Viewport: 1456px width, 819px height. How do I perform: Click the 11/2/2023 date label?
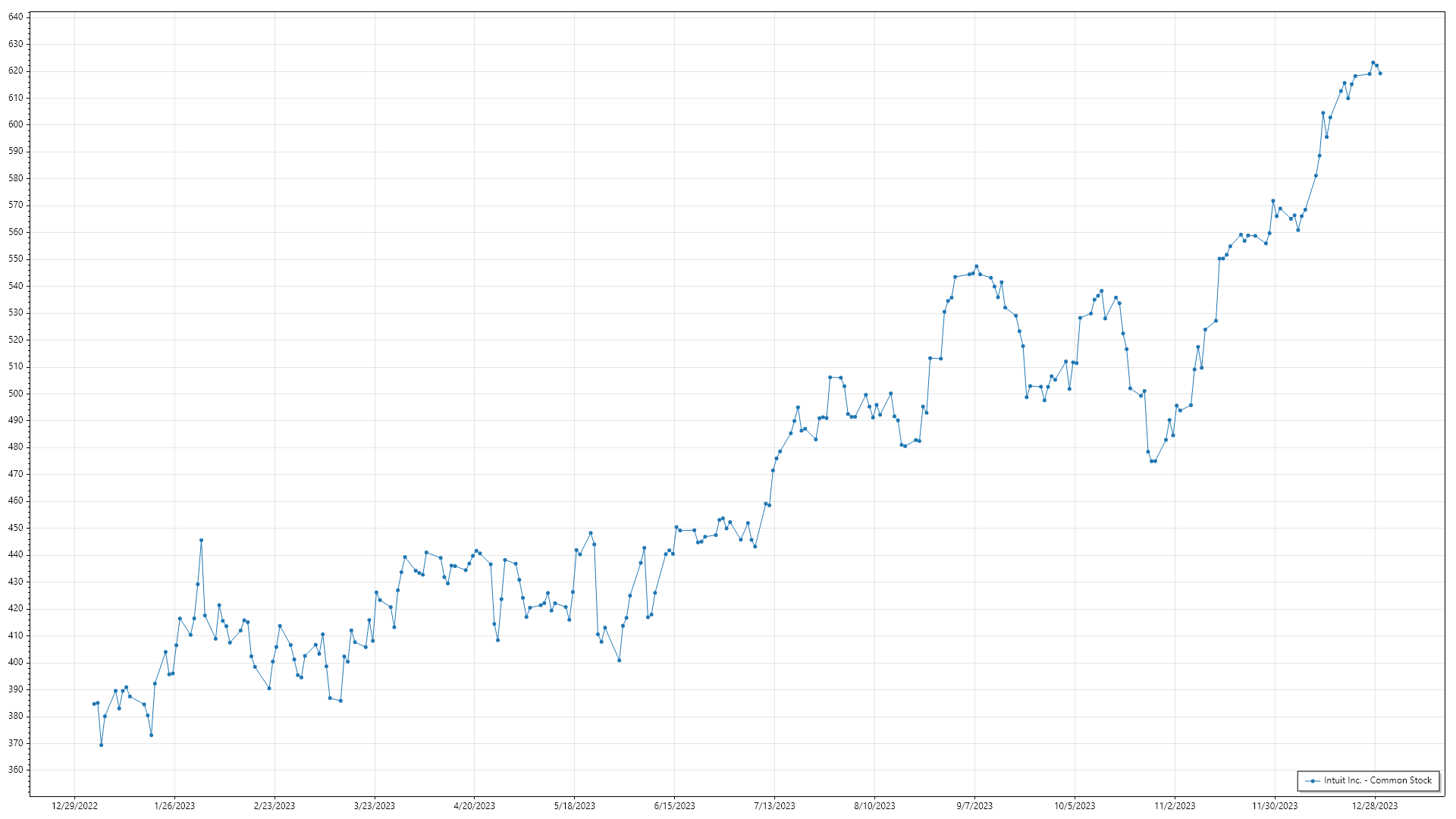[1175, 806]
